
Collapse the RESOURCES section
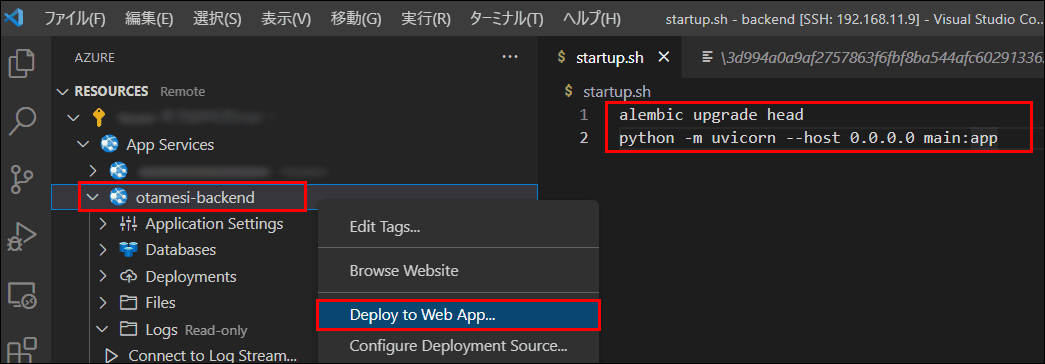[x=63, y=91]
